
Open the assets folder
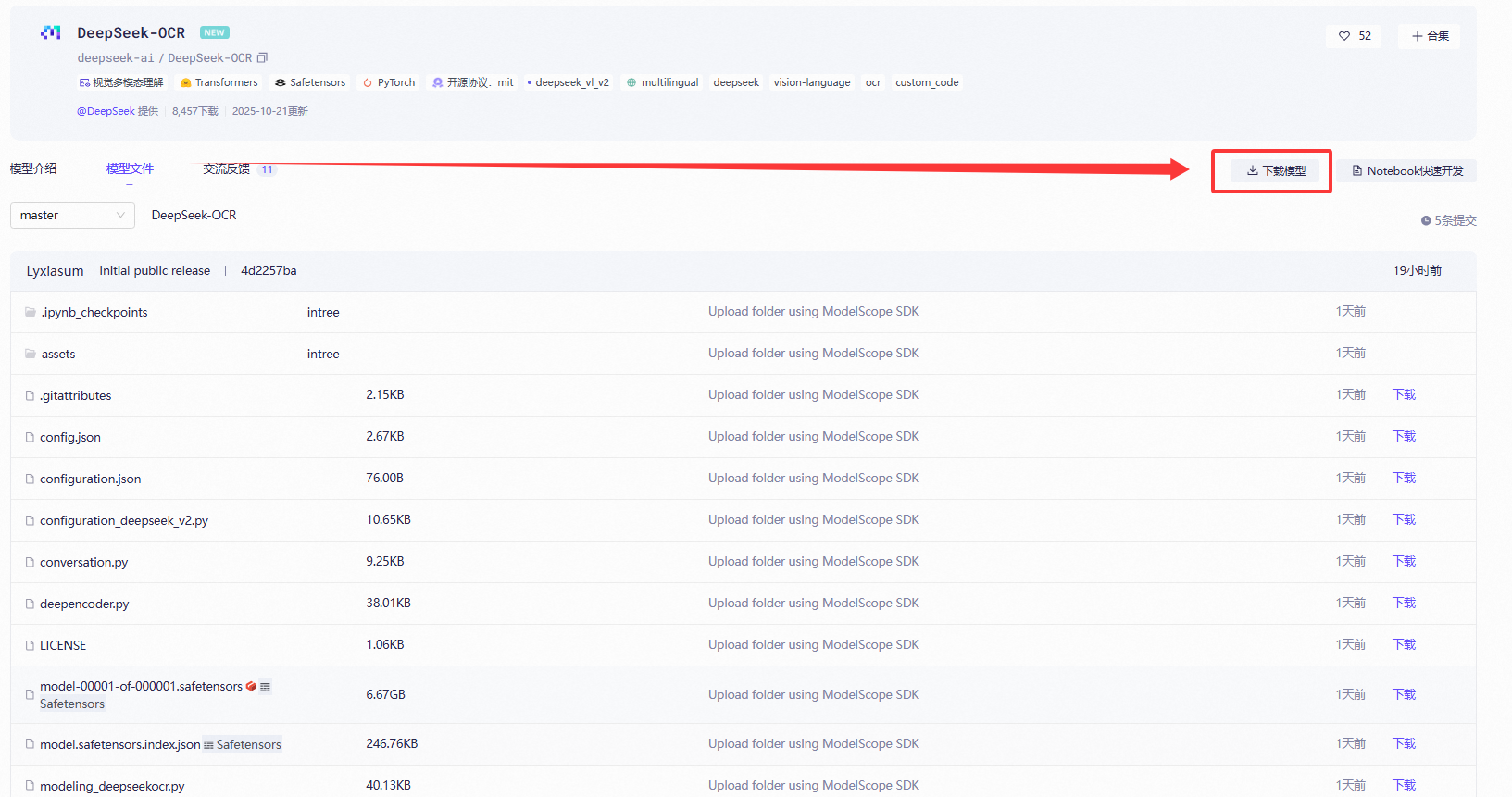tap(58, 354)
